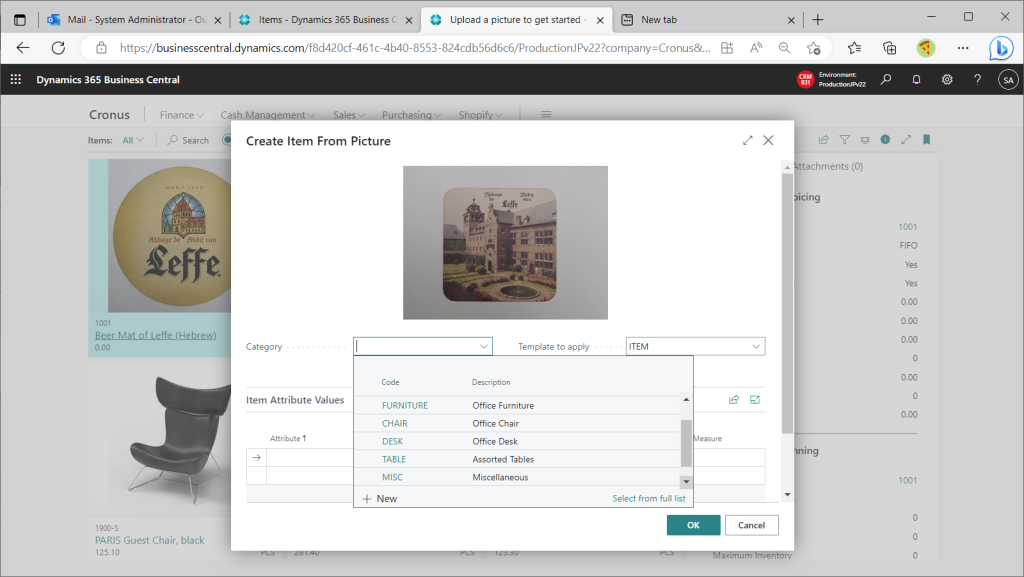Open the PARIS Guest Chair, black link

click(x=150, y=540)
